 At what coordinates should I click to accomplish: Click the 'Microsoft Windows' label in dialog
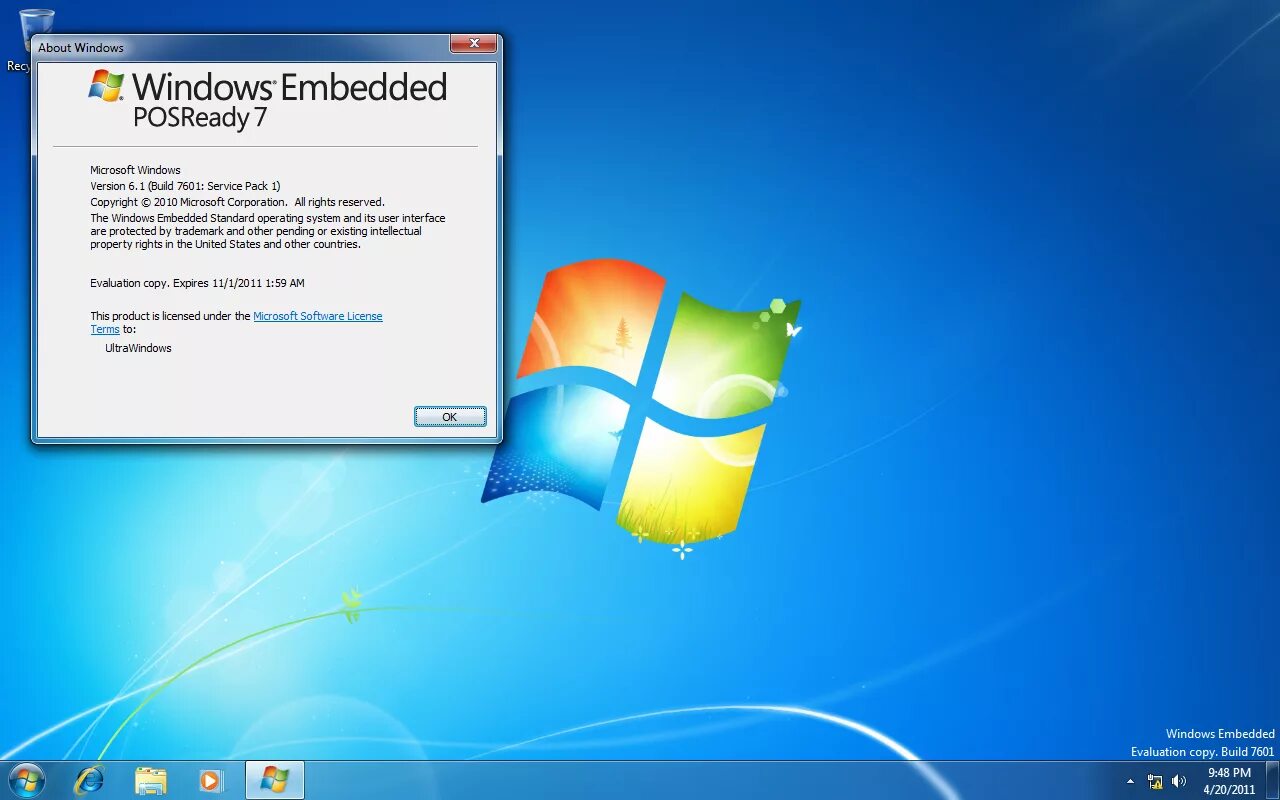(135, 170)
